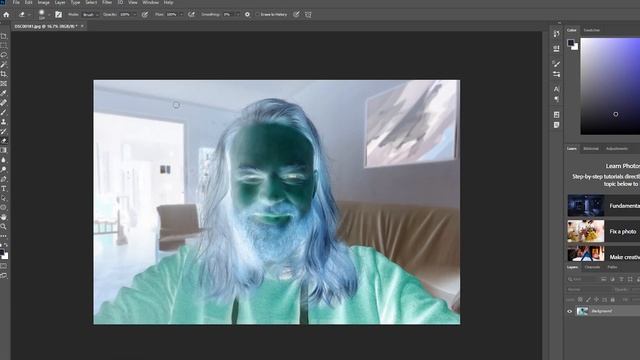Select the Ellipse shape tool
640x360 pixels.
click(x=4, y=208)
